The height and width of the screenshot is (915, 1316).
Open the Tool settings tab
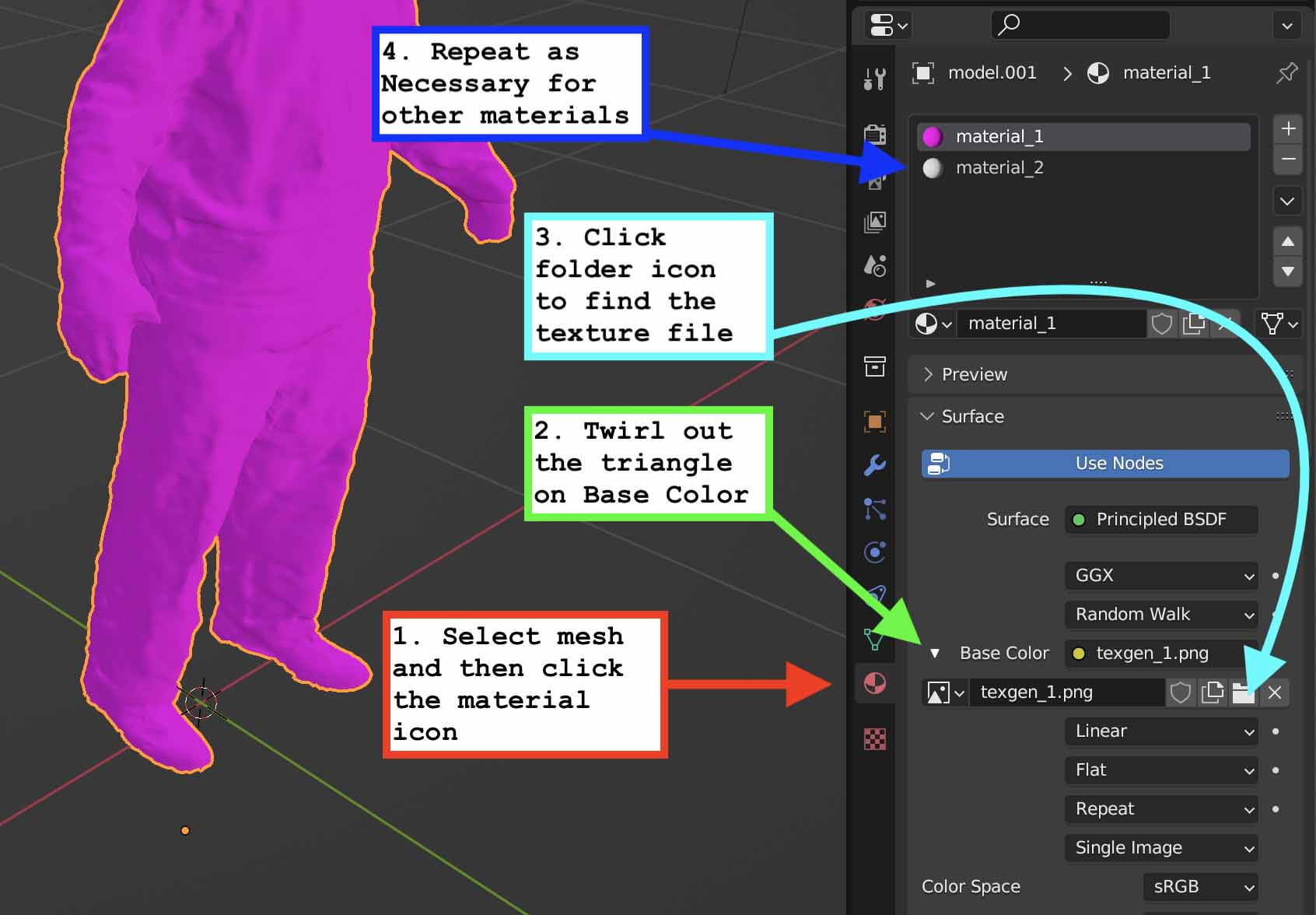coord(875,79)
